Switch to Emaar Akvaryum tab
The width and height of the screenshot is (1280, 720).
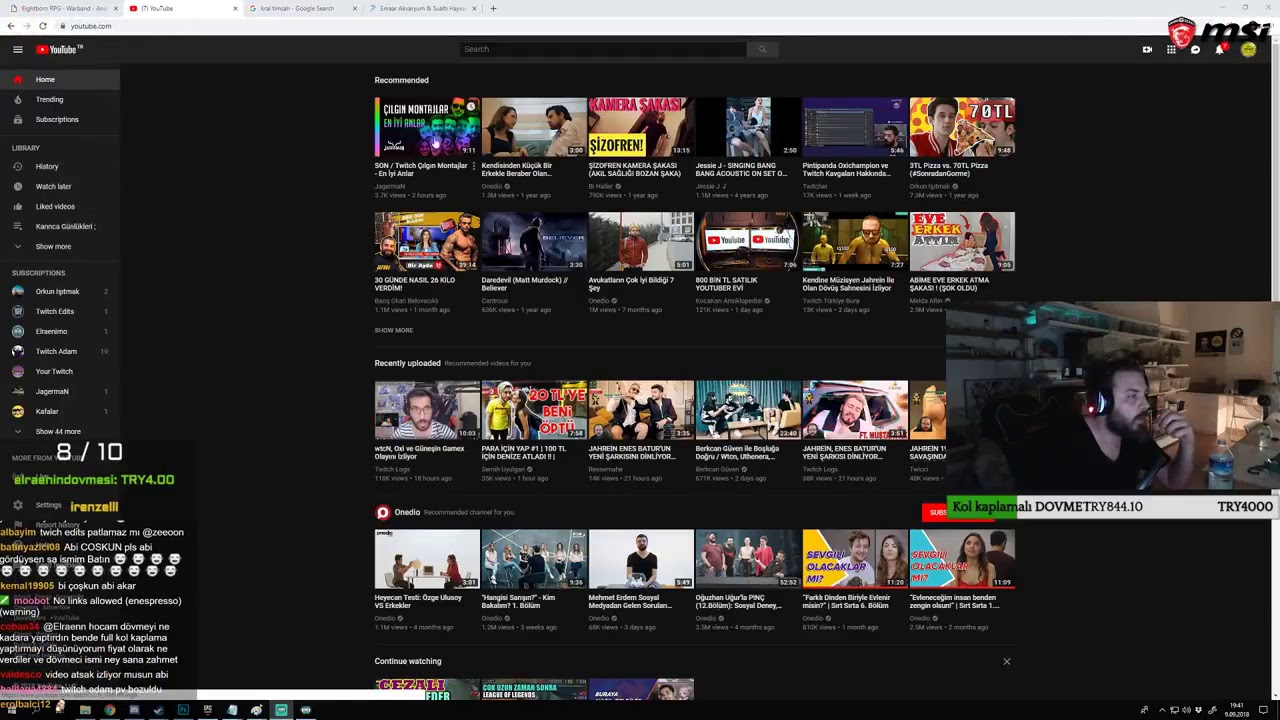click(x=422, y=8)
